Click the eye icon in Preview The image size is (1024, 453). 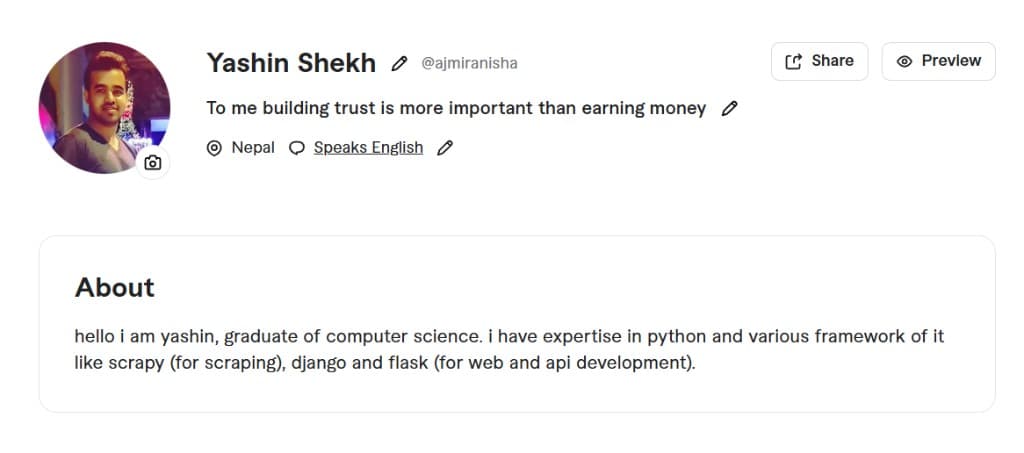pos(904,61)
